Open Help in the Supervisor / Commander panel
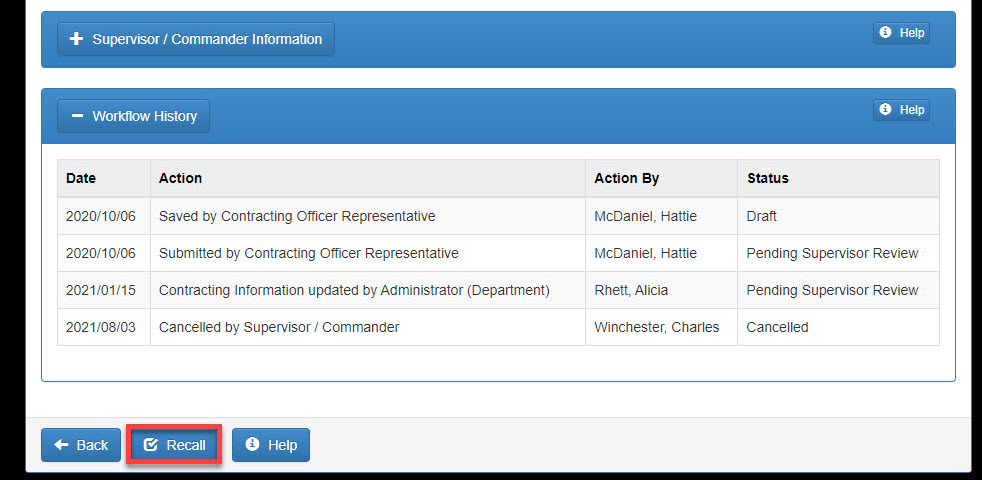This screenshot has width=982, height=480. [901, 33]
